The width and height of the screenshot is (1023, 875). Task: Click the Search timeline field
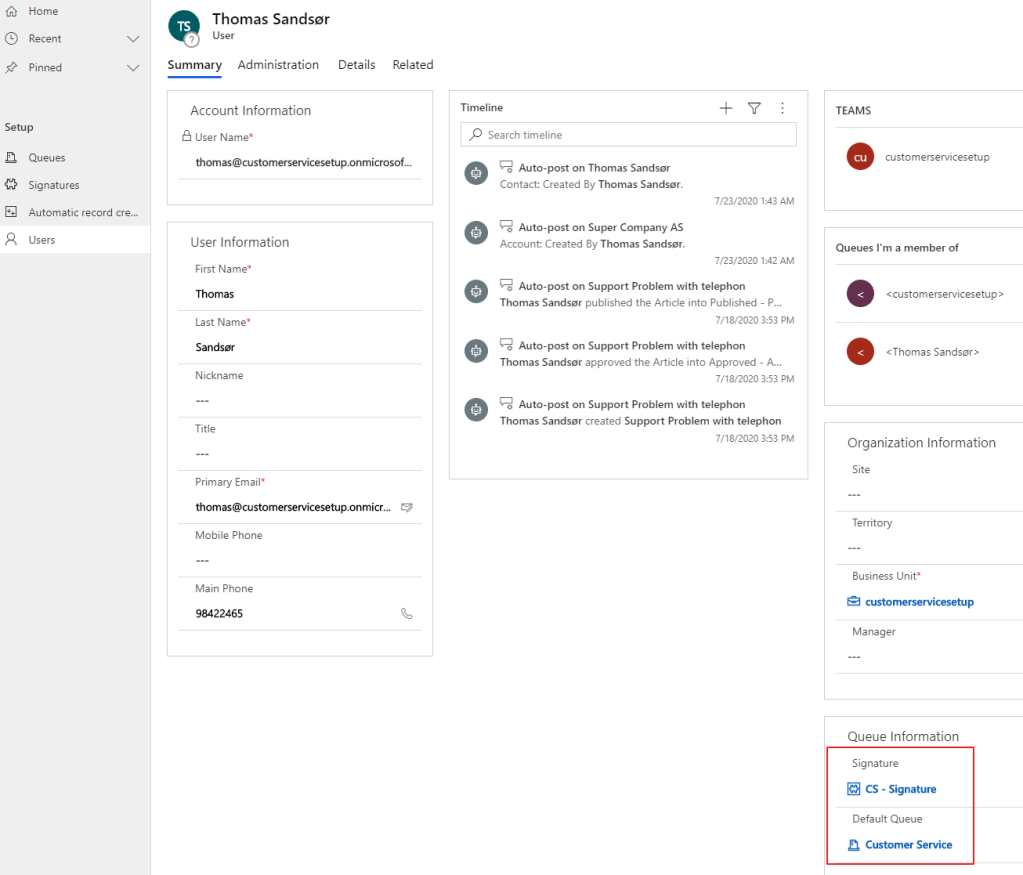pos(628,135)
